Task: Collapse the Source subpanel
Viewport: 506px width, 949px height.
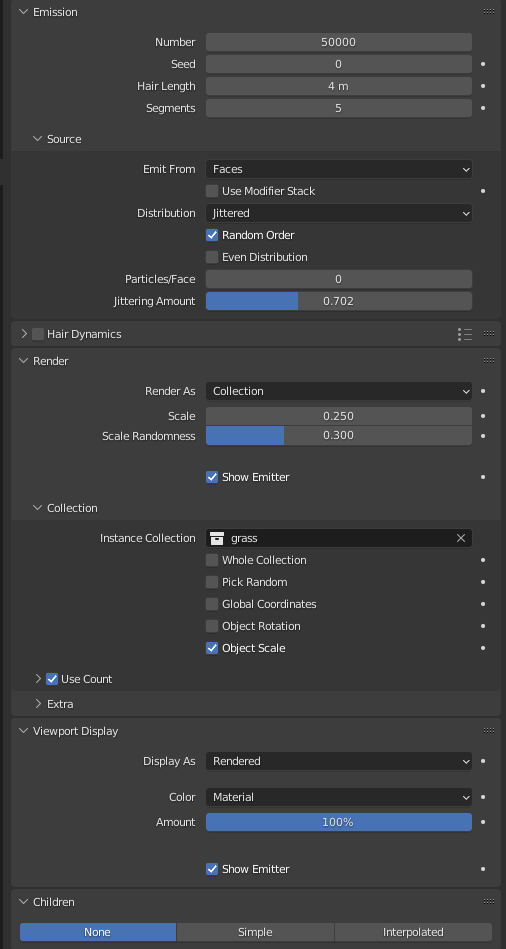Action: tap(38, 139)
